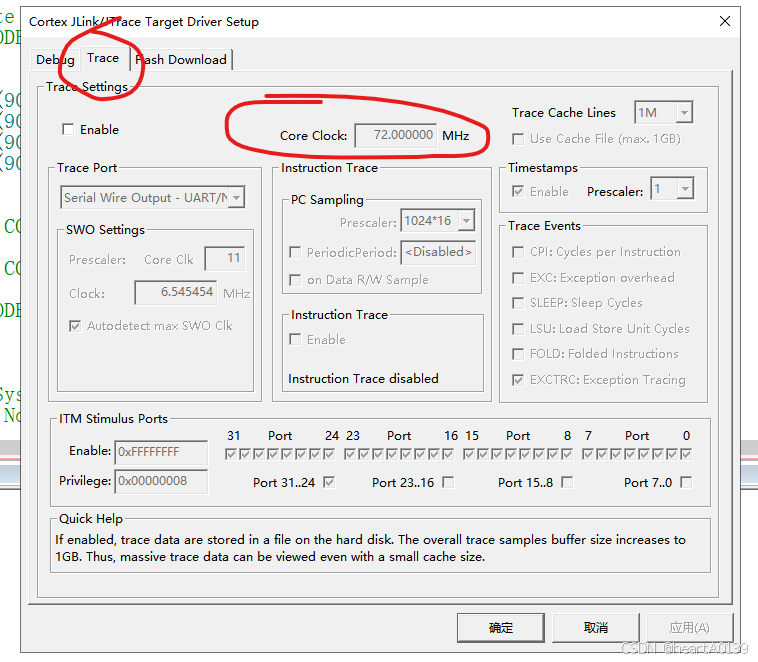The height and width of the screenshot is (662, 758).
Task: Select the Trace tab
Action: point(103,58)
